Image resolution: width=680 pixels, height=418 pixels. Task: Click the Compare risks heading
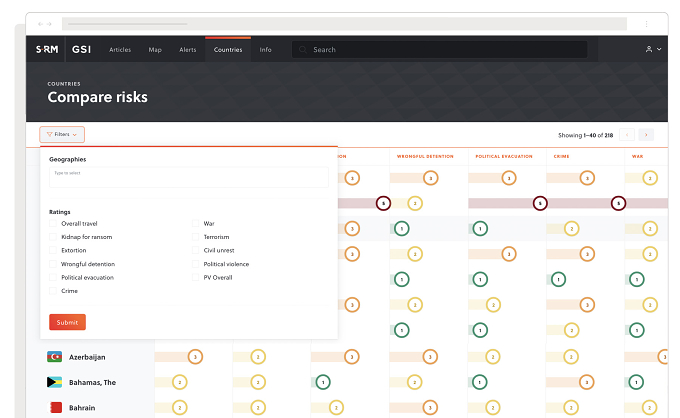tap(98, 97)
